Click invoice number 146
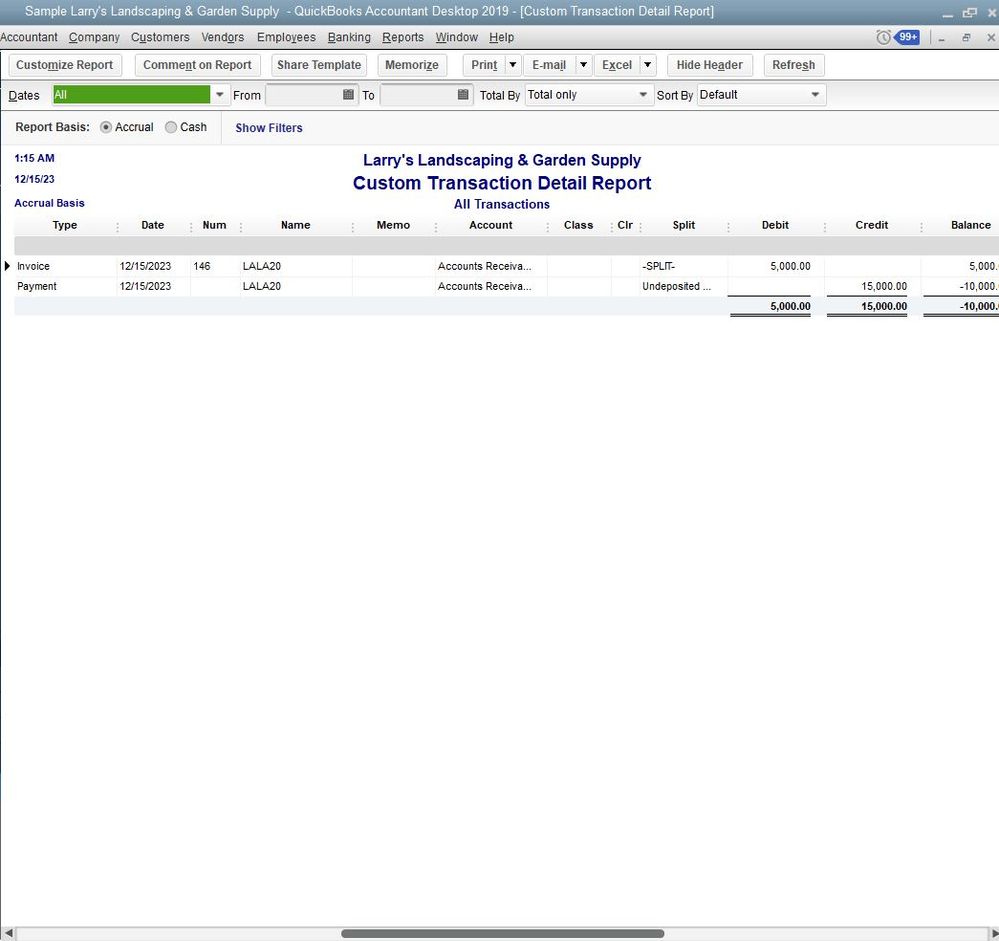 coord(202,266)
